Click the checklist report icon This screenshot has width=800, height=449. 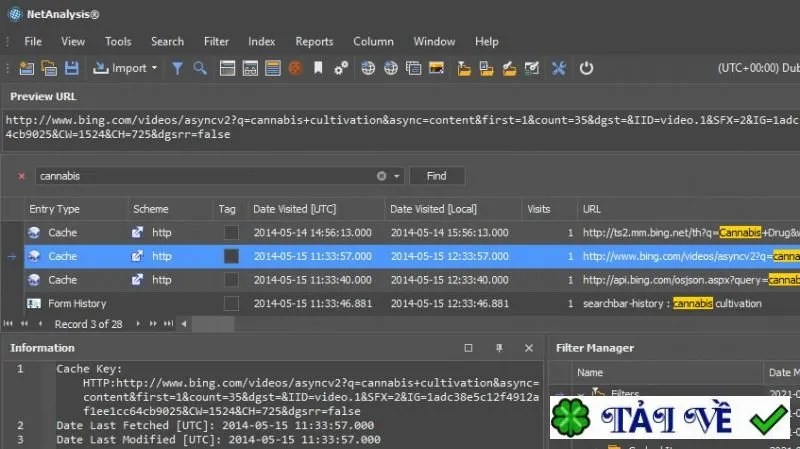tap(532, 68)
